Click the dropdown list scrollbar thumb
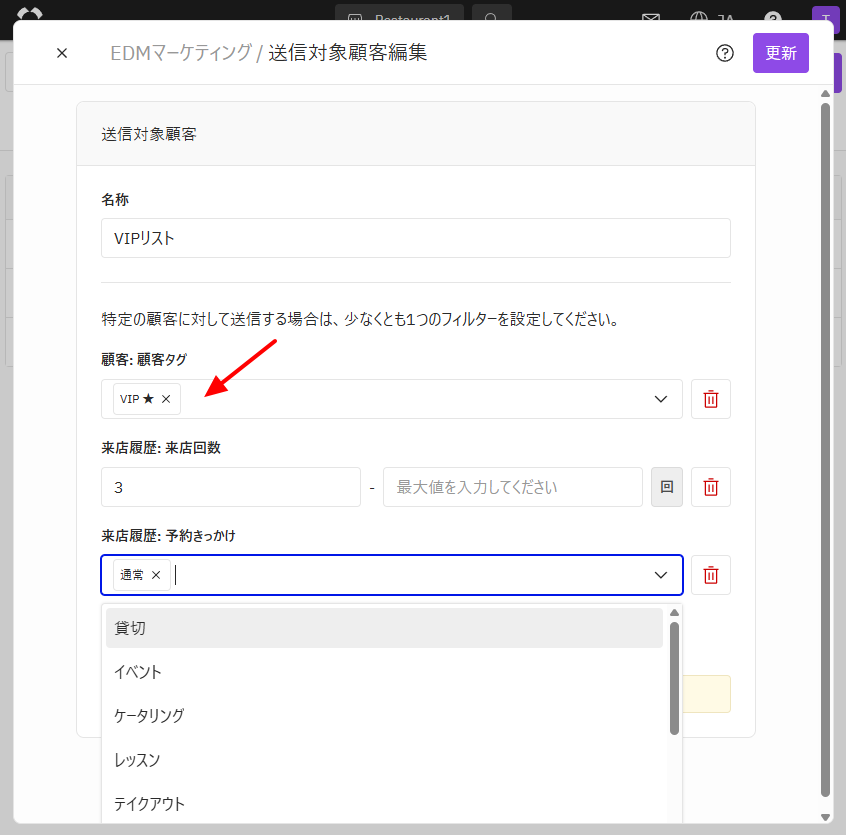The width and height of the screenshot is (846, 835). pyautogui.click(x=674, y=678)
